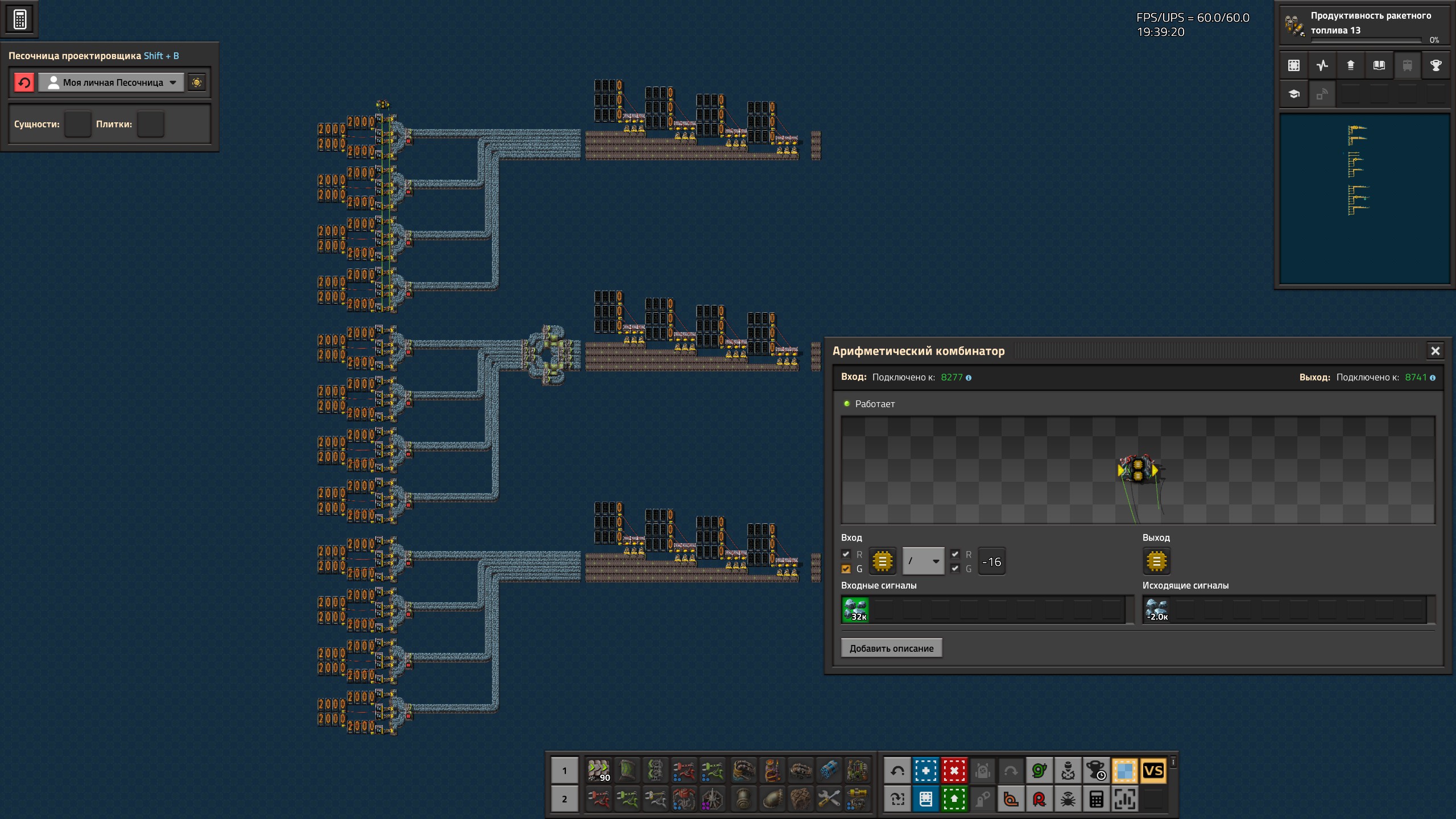Image resolution: width=1456 pixels, height=819 pixels.
Task: Open the output signal selector under Выход
Action: click(1156, 561)
